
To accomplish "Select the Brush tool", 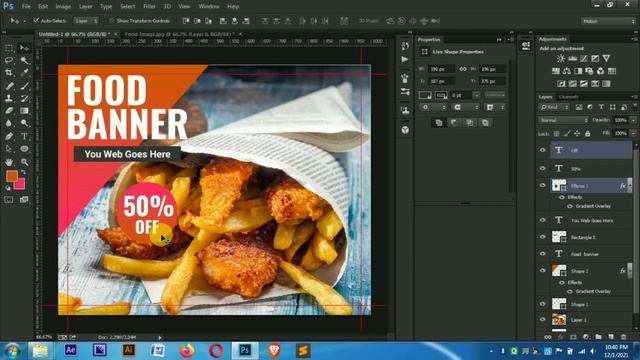I will click(x=24, y=86).
